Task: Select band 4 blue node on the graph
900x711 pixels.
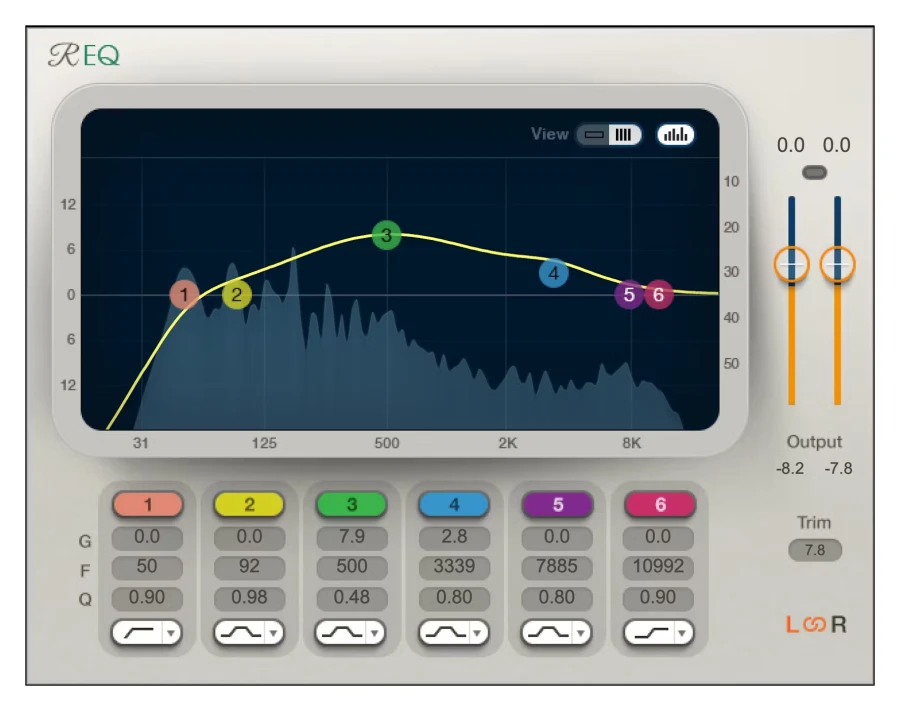Action: (x=553, y=273)
